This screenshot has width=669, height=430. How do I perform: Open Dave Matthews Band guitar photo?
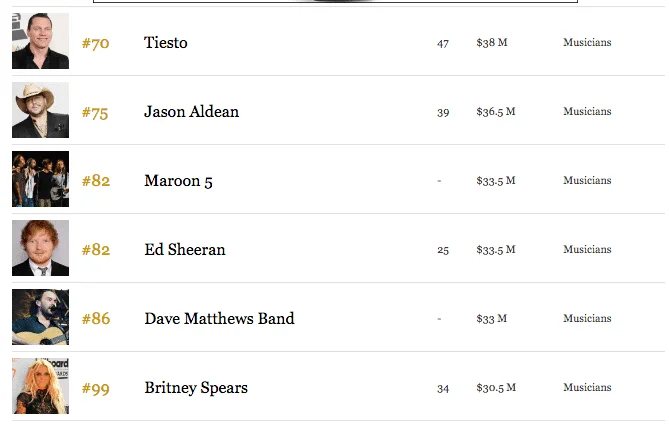40,317
